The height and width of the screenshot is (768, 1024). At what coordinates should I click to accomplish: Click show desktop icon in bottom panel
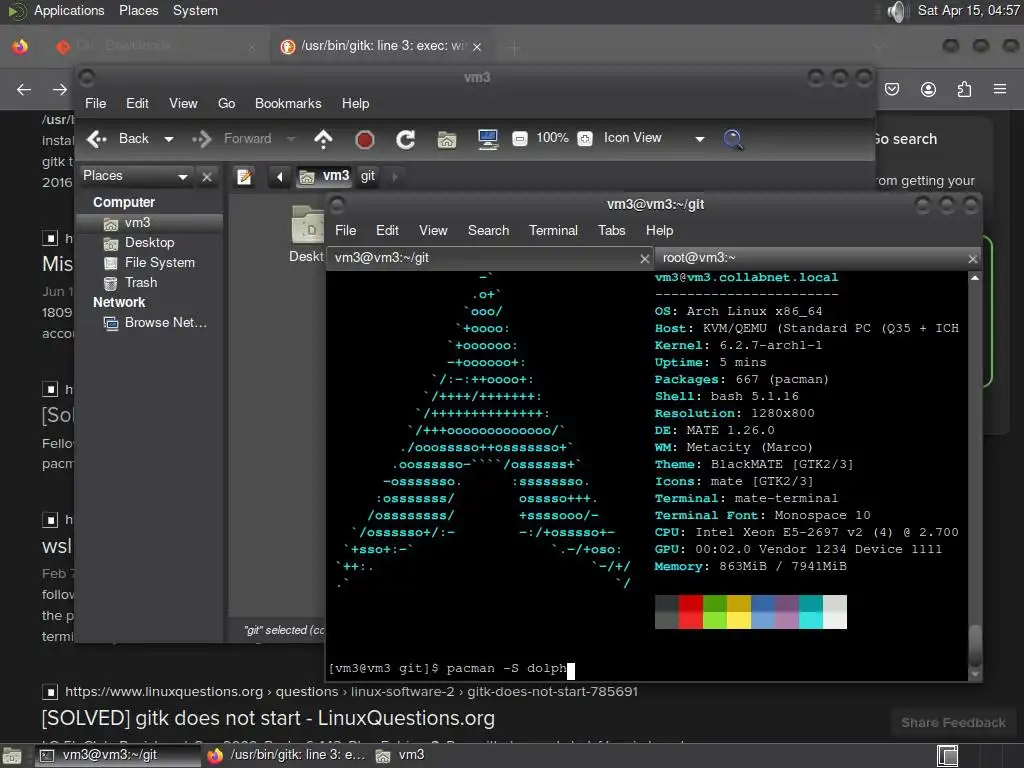point(12,756)
